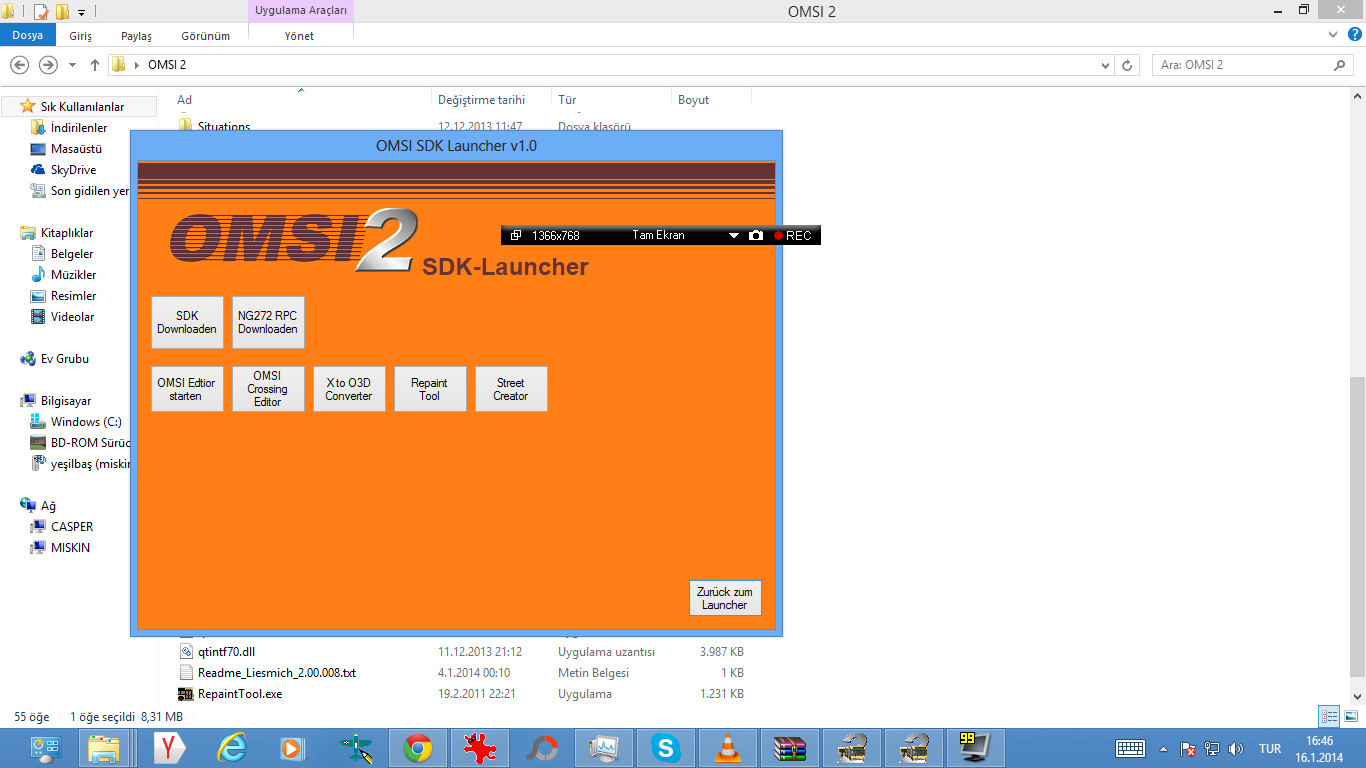The height and width of the screenshot is (768, 1366).
Task: Click the search magnifier icon
Action: [1340, 65]
